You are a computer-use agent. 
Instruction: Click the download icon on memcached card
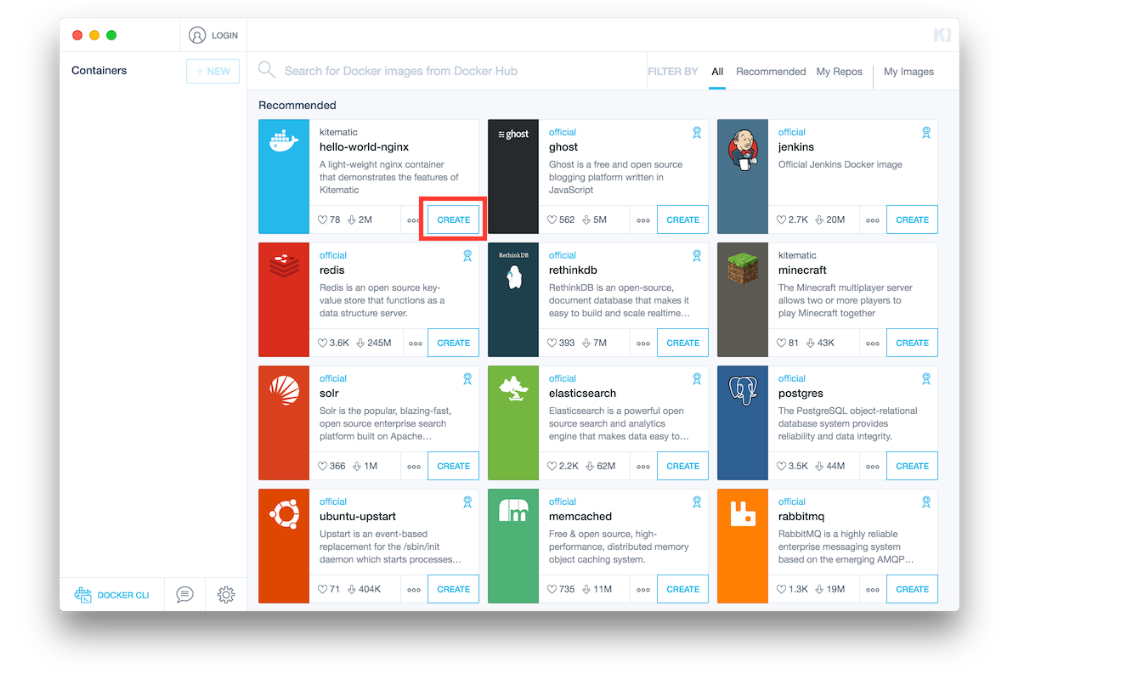(586, 589)
